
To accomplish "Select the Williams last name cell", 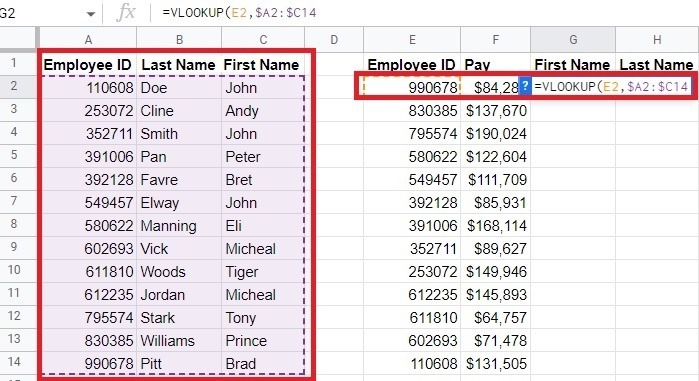I will tap(179, 341).
